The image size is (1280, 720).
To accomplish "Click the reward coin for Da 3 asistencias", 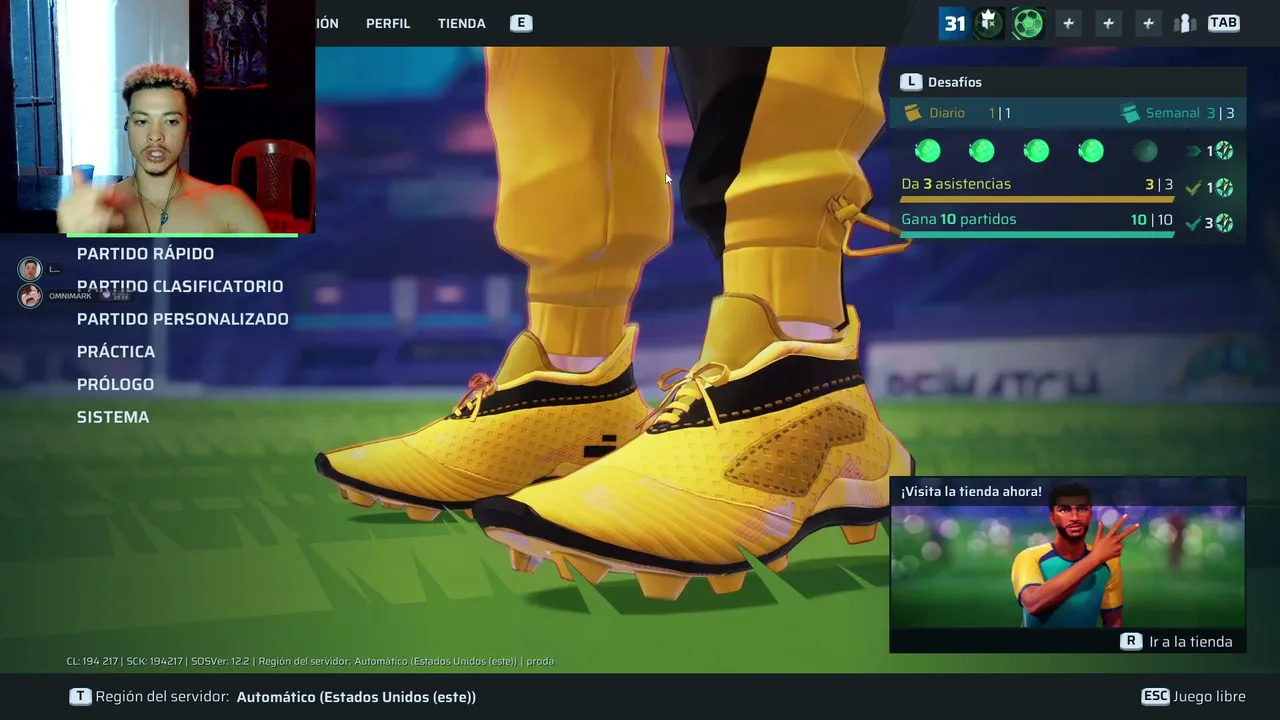I will (1224, 187).
